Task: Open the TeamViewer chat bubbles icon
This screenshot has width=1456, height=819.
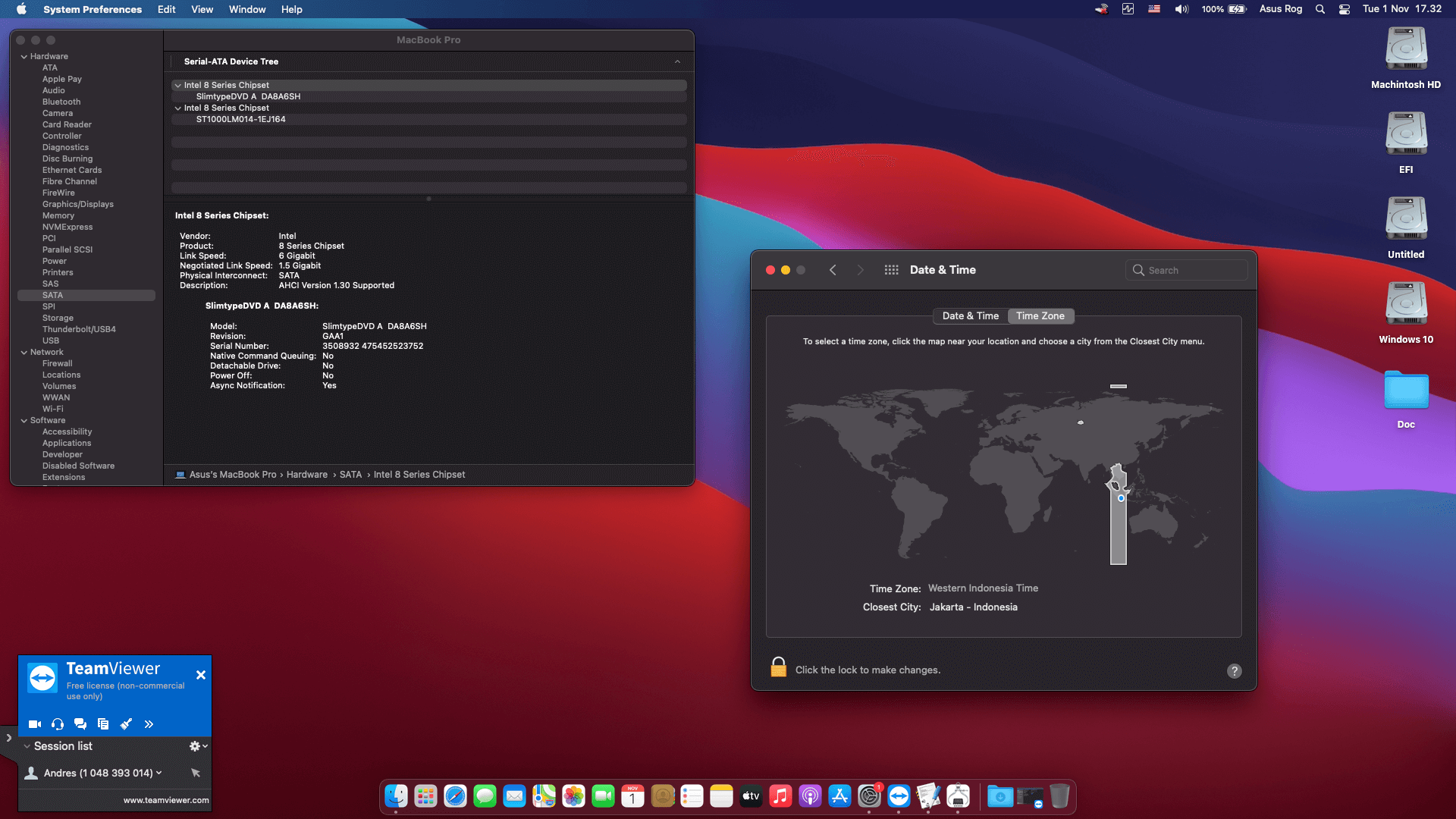Action: tap(80, 724)
